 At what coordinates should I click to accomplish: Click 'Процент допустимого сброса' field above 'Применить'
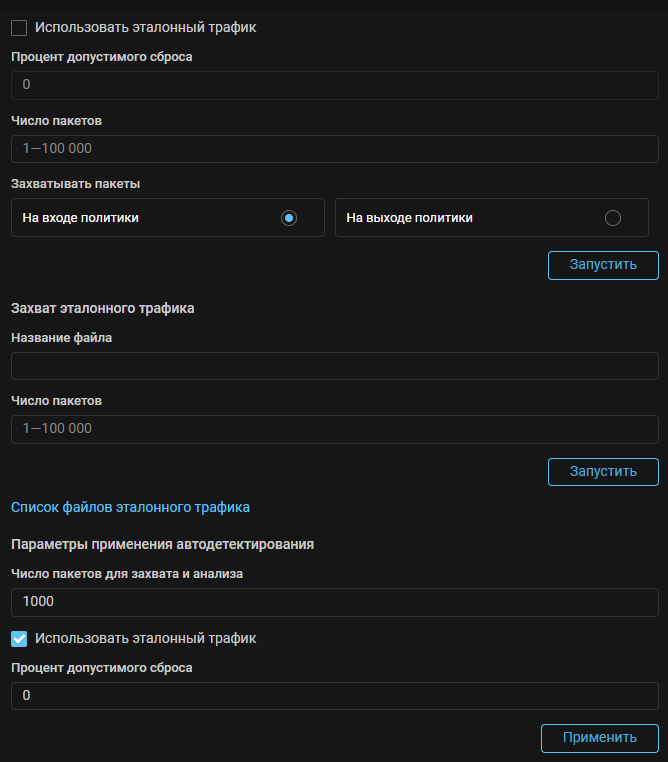point(334,695)
